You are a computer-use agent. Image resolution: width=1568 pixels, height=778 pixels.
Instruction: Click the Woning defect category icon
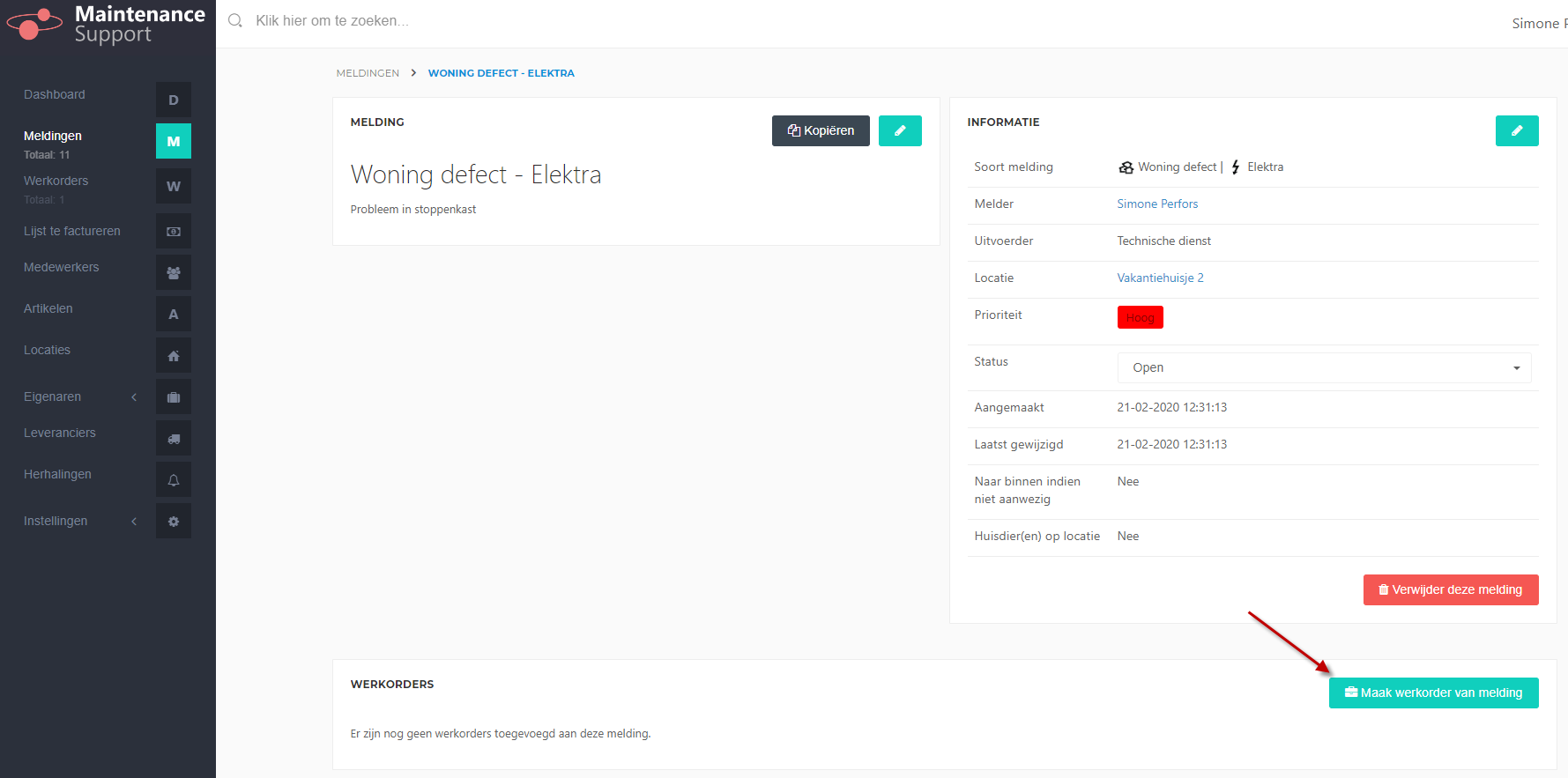[1126, 167]
